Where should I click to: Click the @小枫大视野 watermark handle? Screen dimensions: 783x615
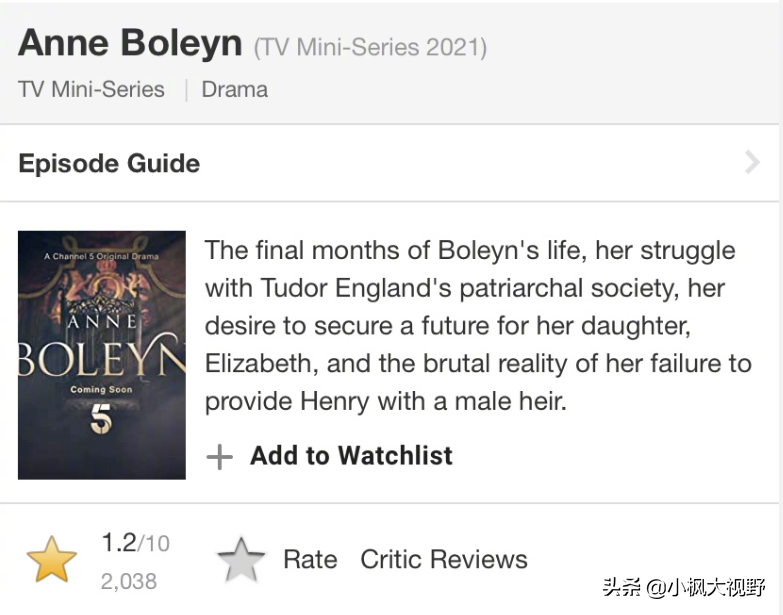point(706,588)
